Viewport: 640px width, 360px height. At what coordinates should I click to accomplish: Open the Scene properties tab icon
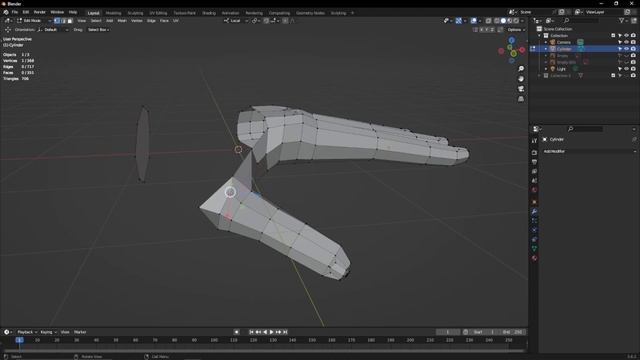pyautogui.click(x=534, y=181)
